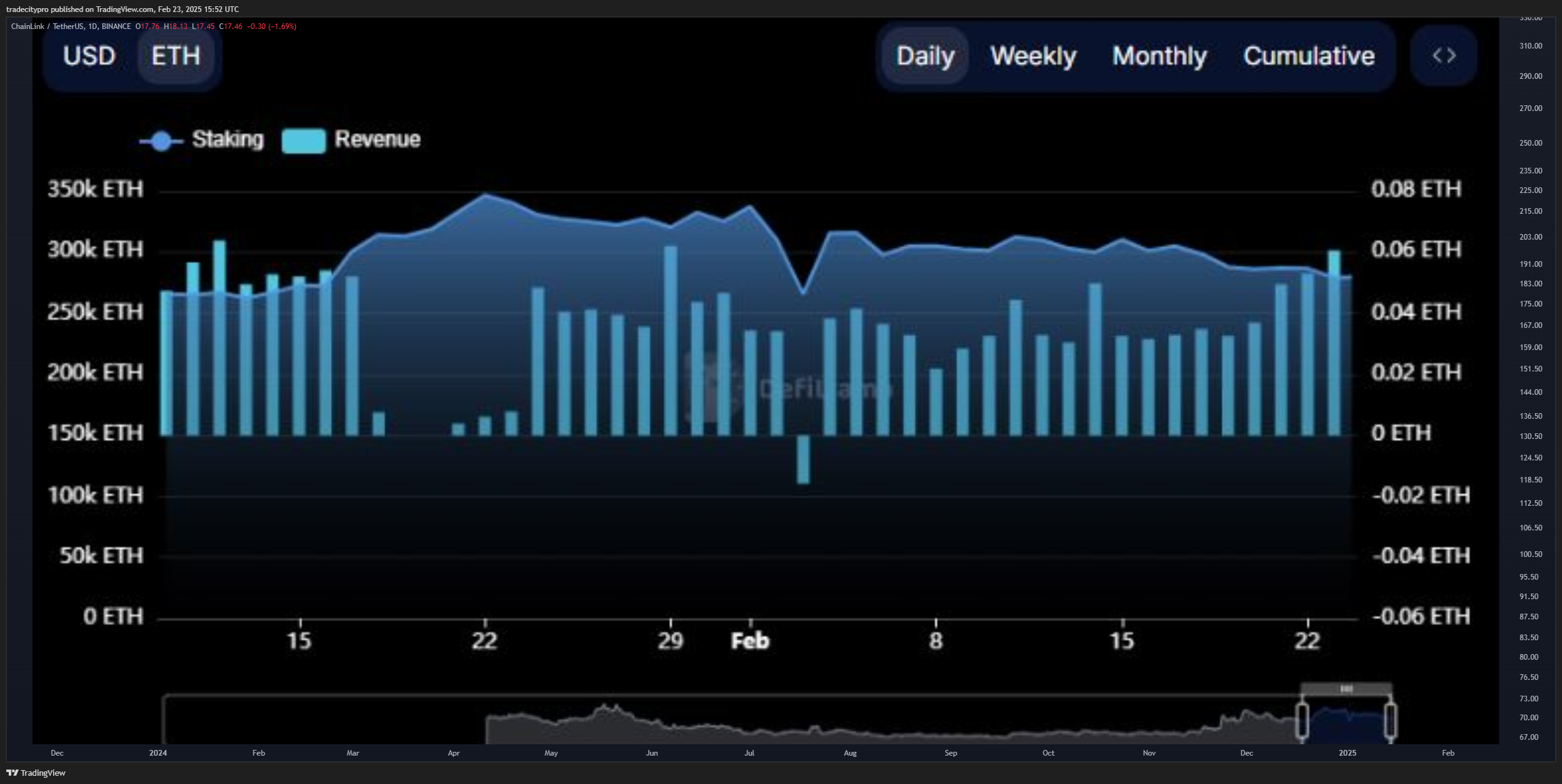
Task: Click the 'Feb' x-axis label
Action: pos(750,641)
